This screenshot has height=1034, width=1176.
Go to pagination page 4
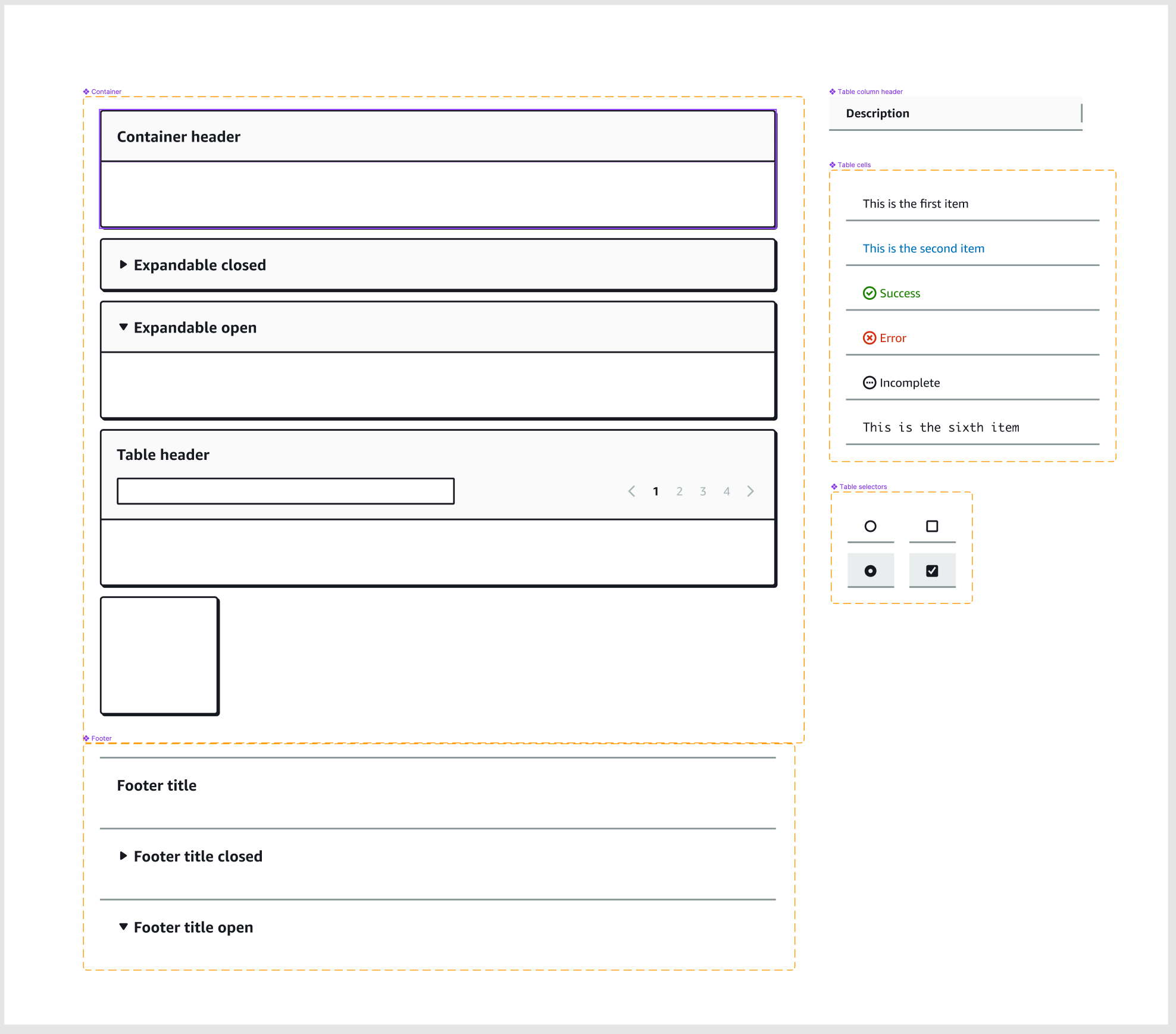(x=727, y=491)
